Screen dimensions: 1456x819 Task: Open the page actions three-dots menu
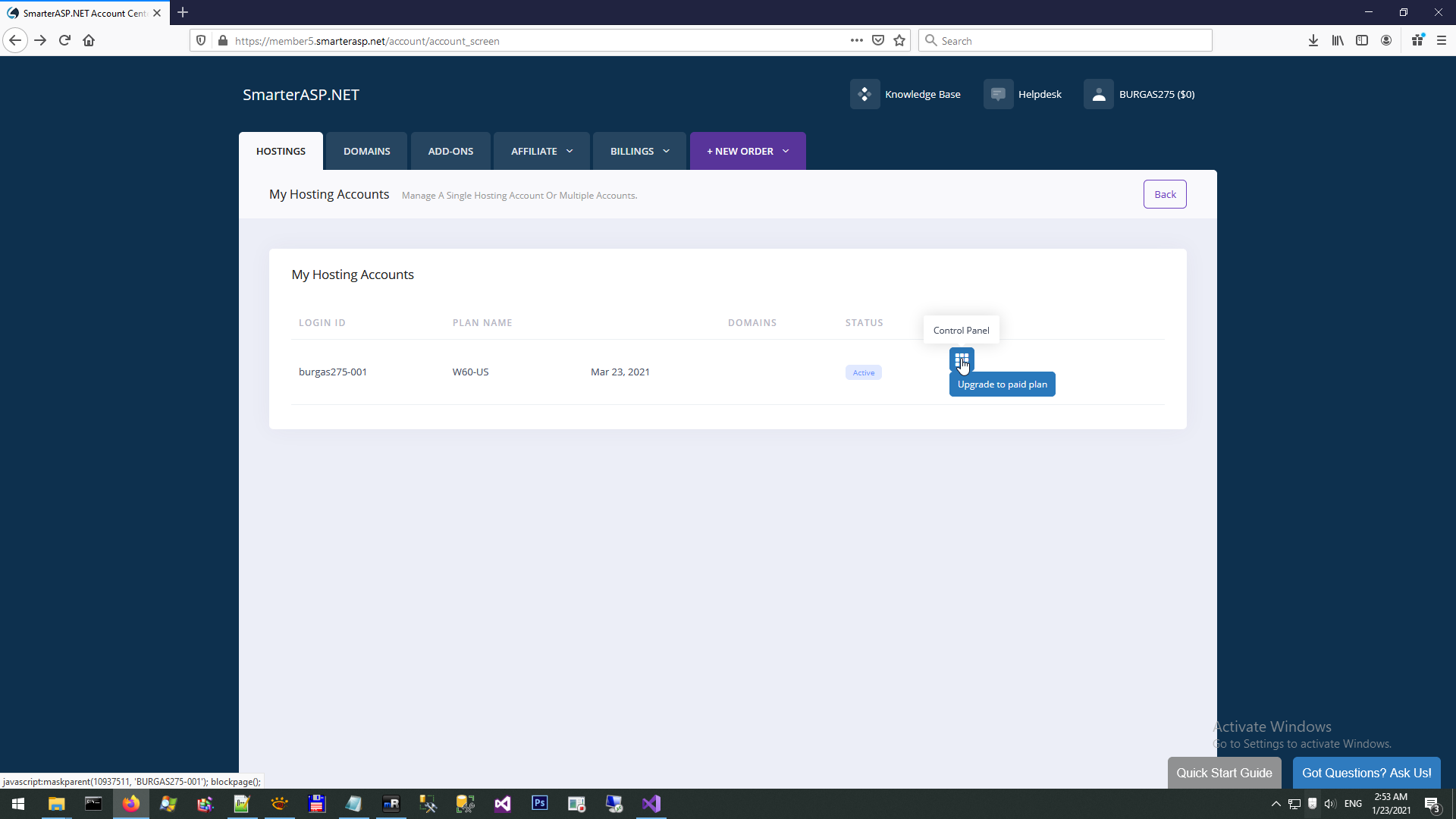point(856,41)
